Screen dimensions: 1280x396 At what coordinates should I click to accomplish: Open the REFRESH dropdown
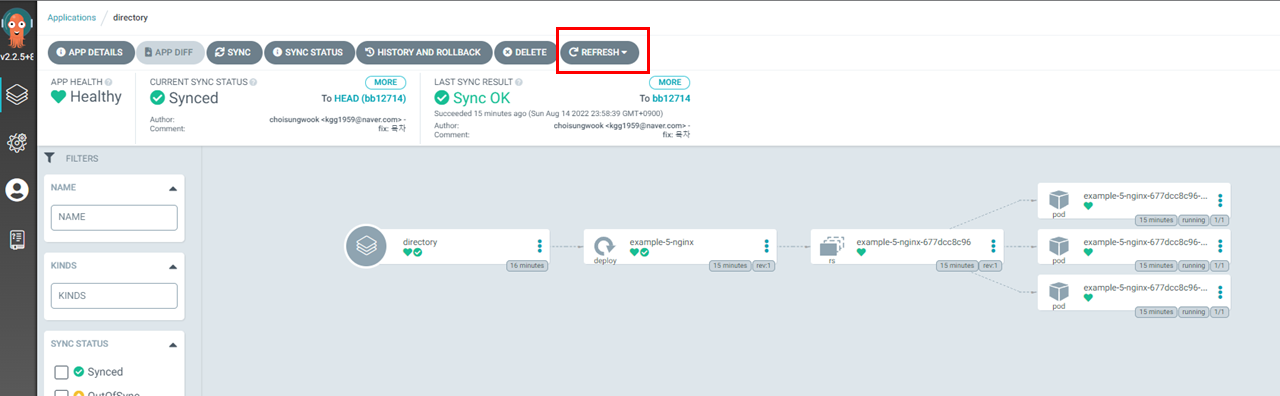click(x=599, y=52)
